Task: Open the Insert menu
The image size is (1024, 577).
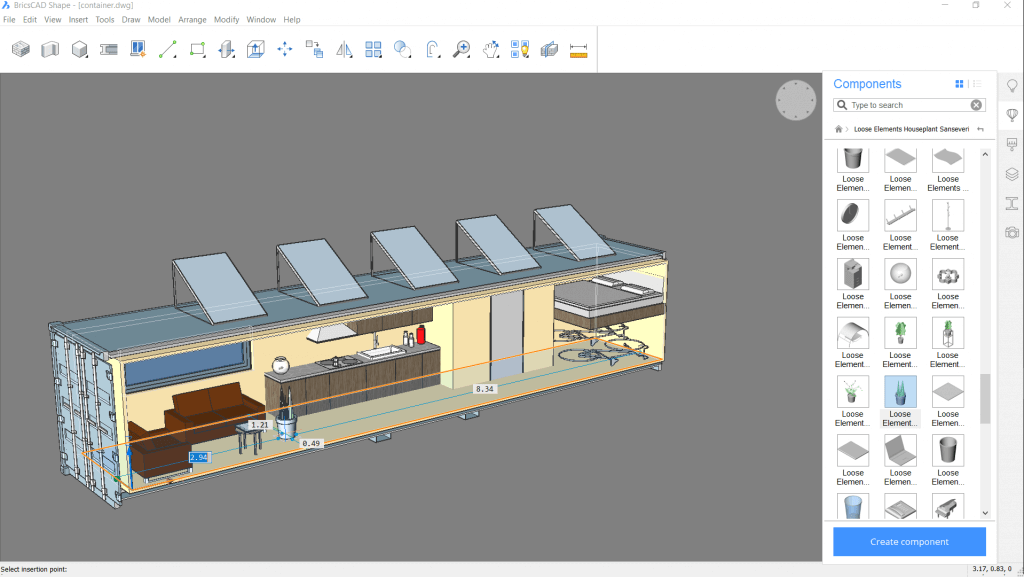Action: [x=78, y=19]
